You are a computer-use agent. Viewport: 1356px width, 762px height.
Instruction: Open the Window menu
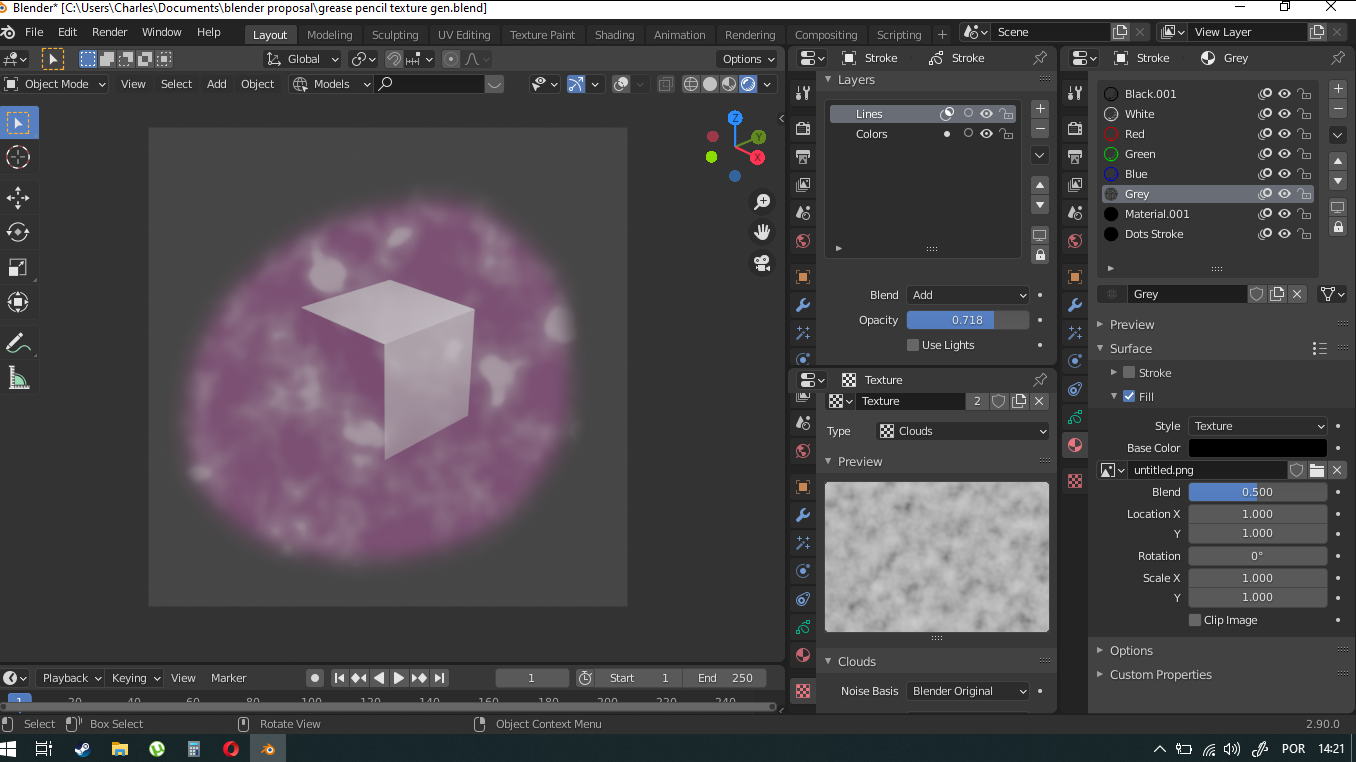click(162, 32)
